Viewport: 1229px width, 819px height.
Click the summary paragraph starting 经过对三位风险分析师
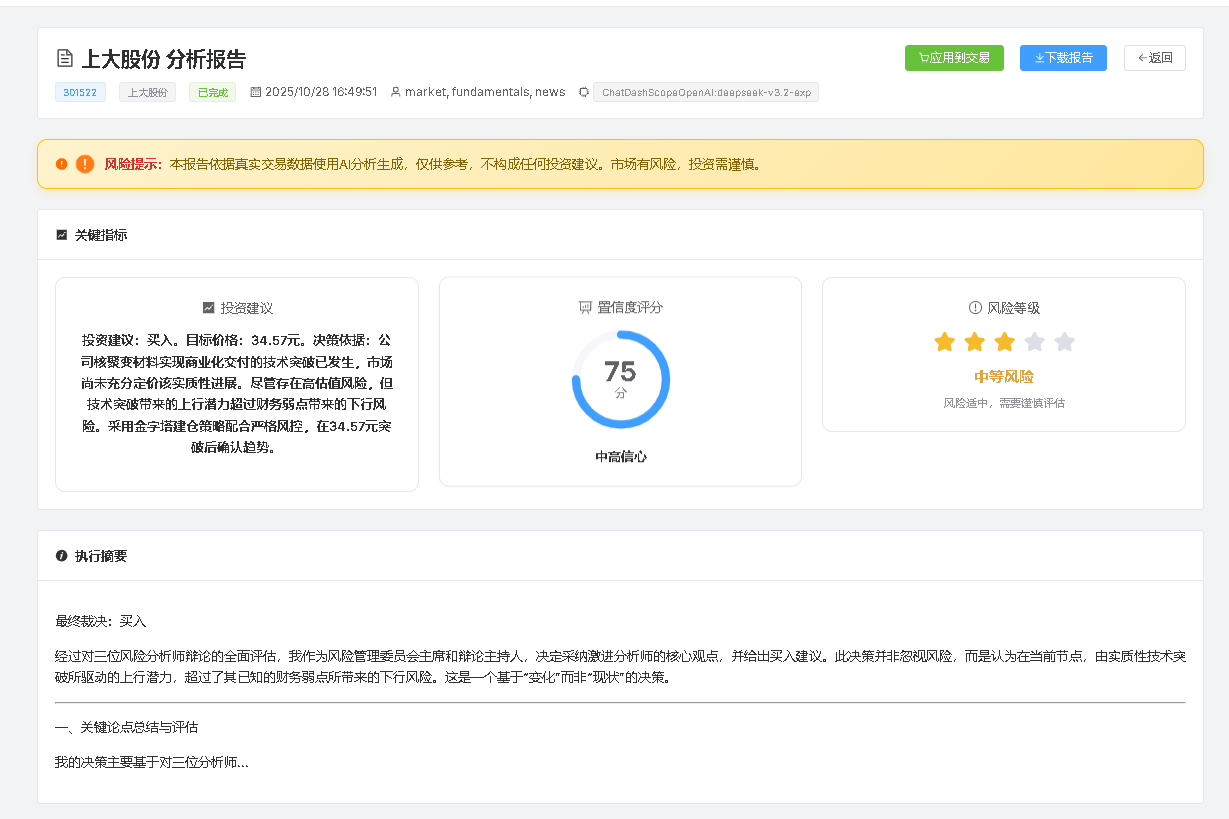(620, 666)
